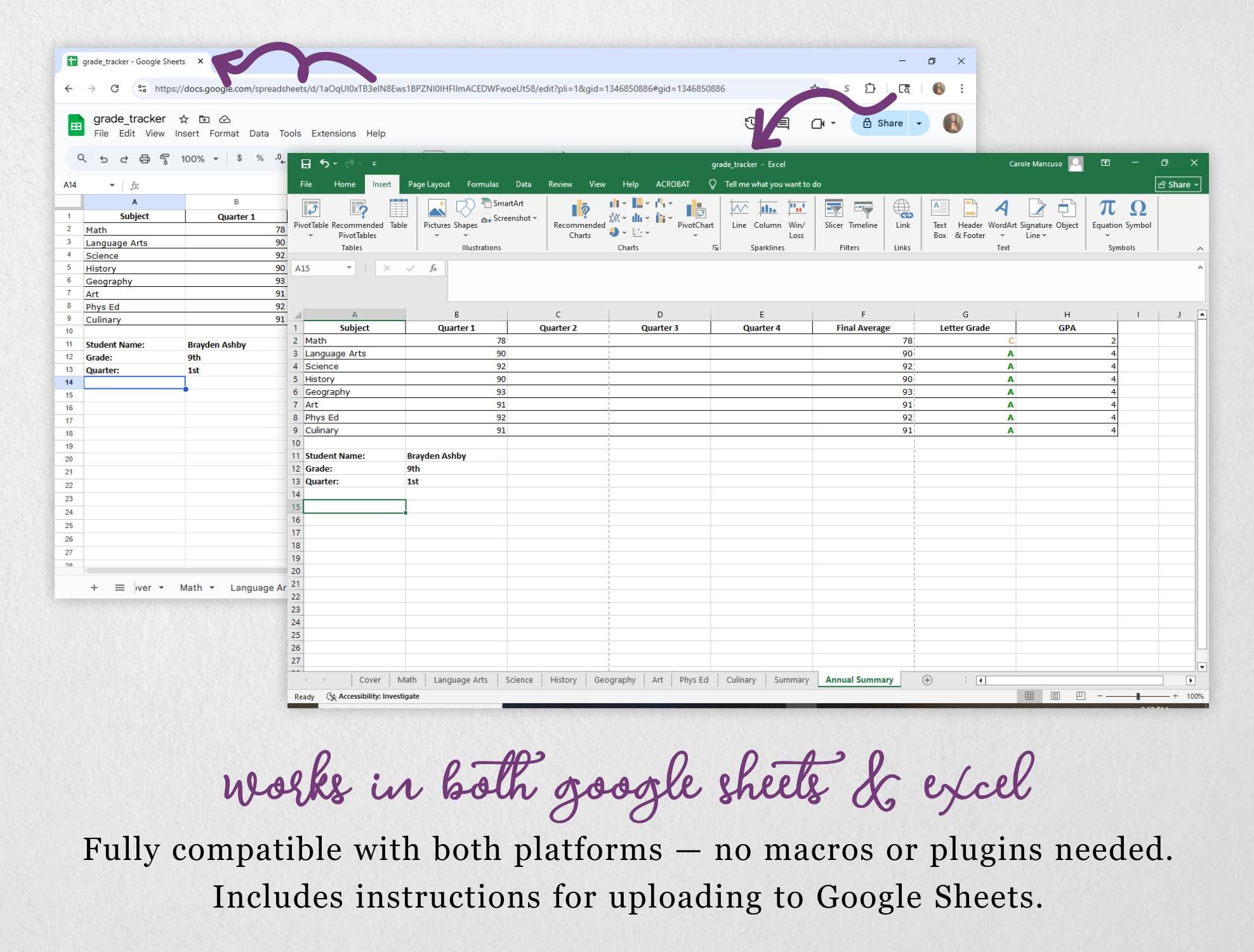The height and width of the screenshot is (952, 1254).
Task: Insert a Link in Excel
Action: (902, 215)
